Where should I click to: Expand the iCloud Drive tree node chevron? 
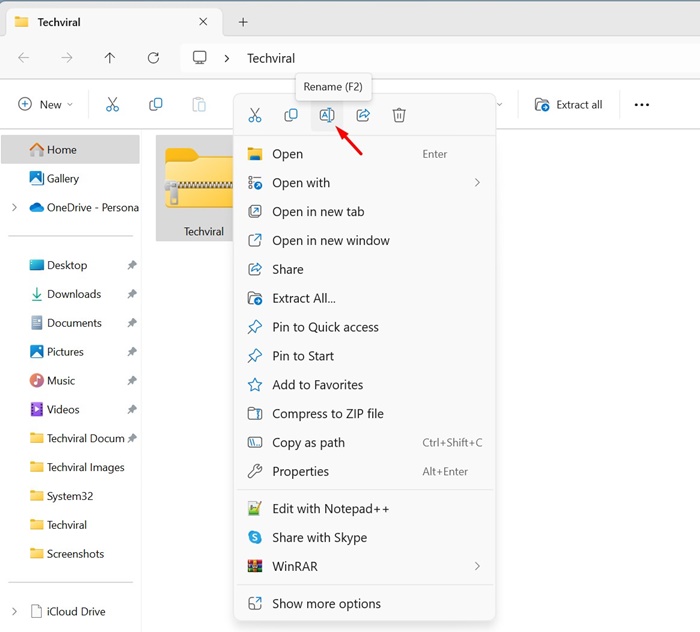coord(14,612)
